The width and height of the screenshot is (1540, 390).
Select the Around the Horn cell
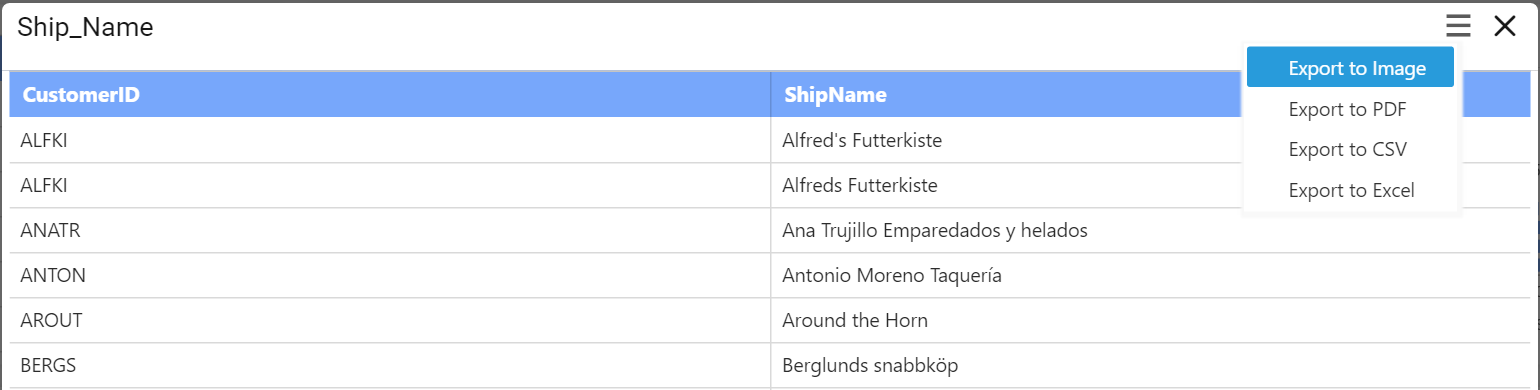[x=1150, y=321]
